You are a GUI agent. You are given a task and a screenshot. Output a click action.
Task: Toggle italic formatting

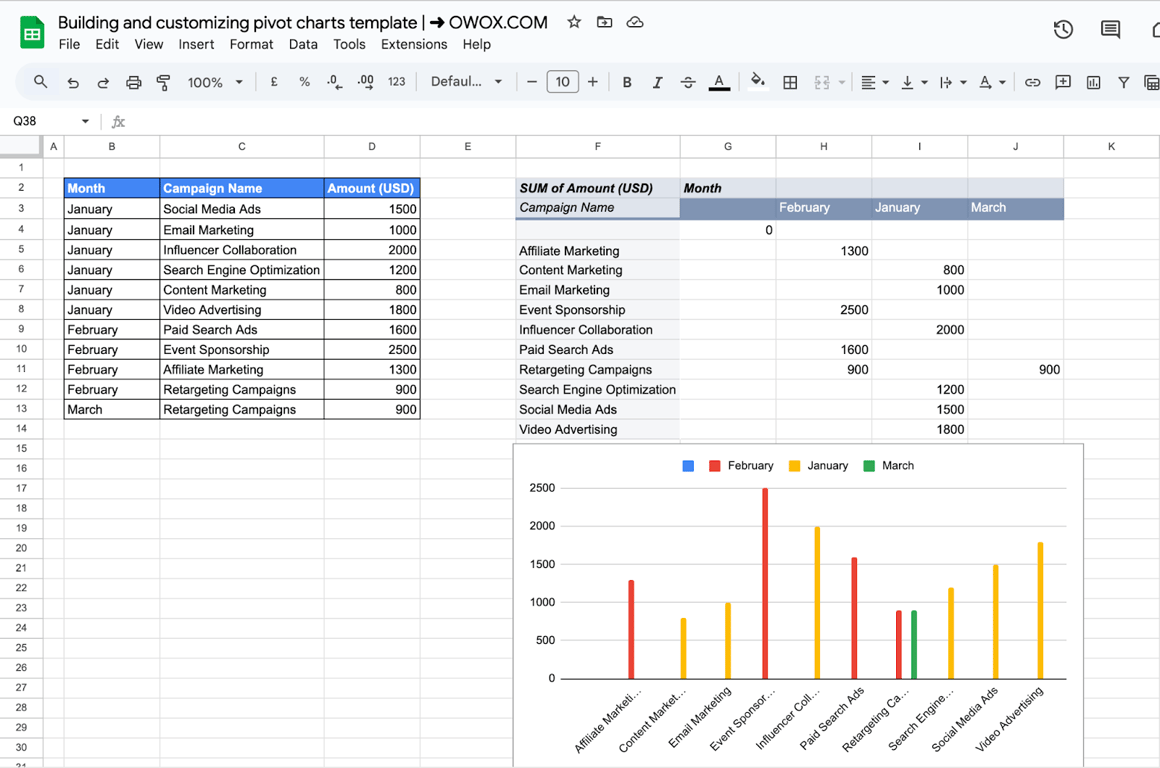[x=657, y=82]
